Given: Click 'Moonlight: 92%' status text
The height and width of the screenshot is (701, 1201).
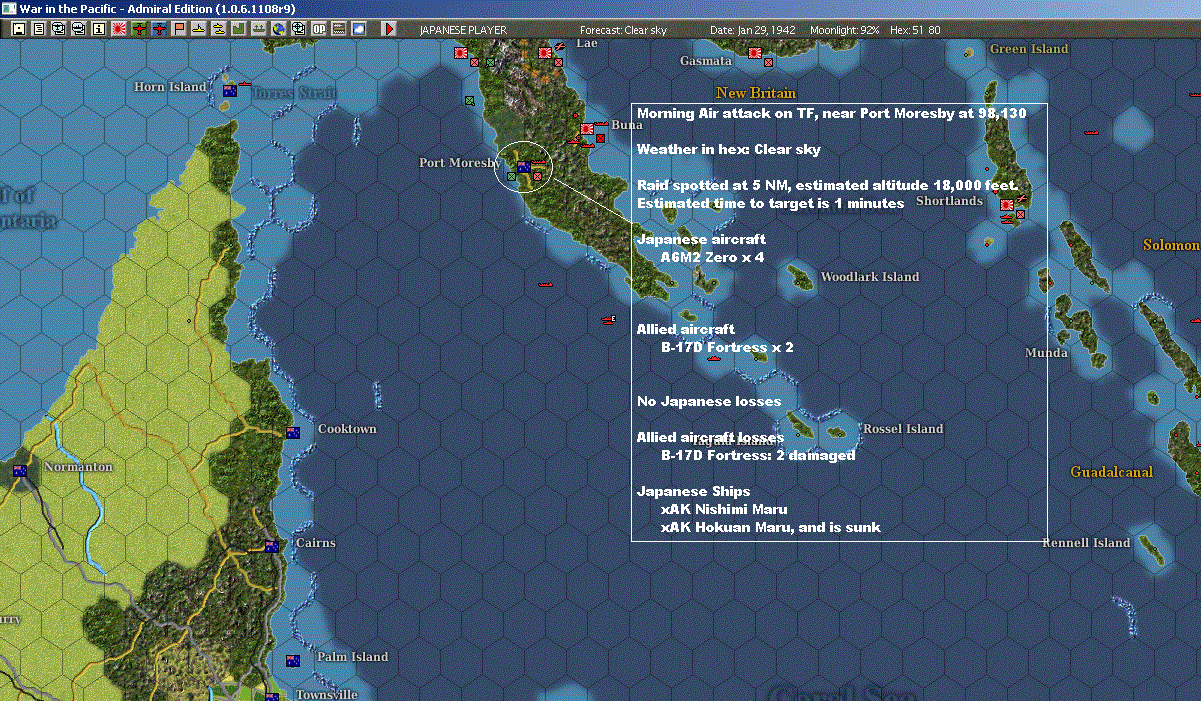Looking at the screenshot, I should (845, 30).
